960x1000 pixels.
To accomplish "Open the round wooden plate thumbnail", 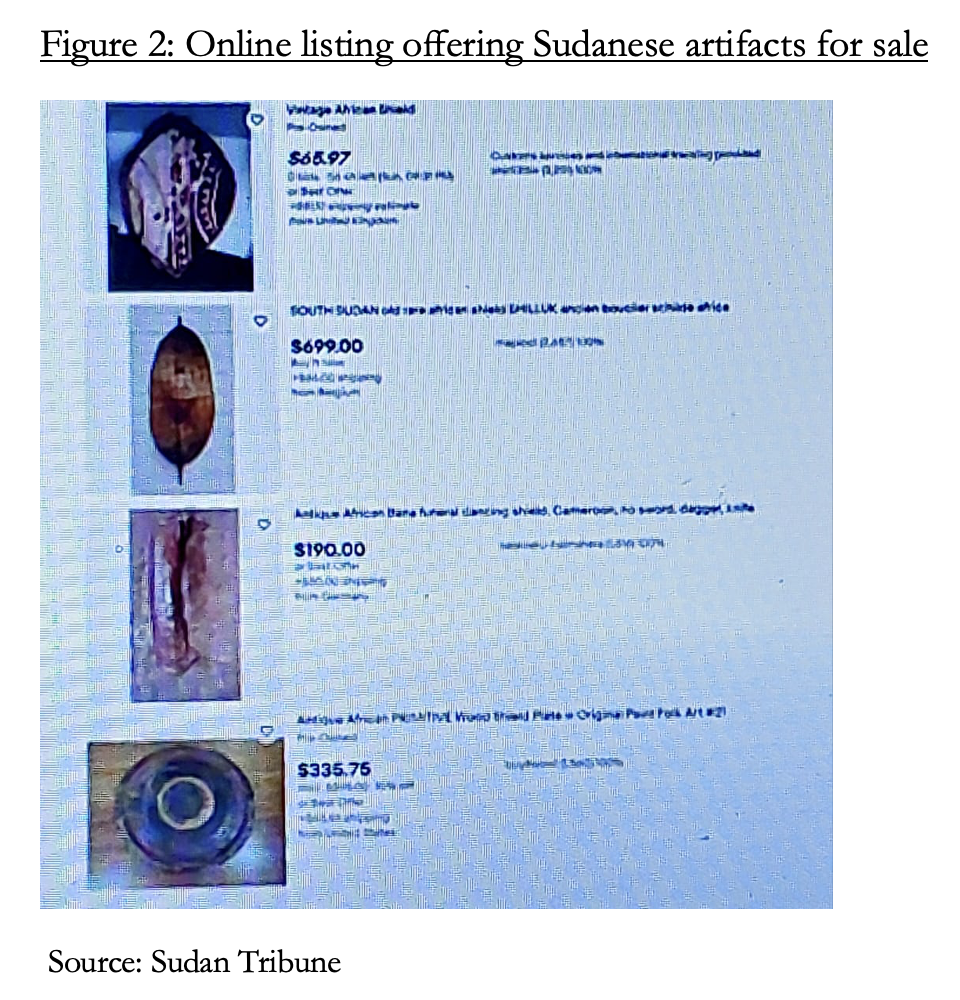I will coord(186,812).
